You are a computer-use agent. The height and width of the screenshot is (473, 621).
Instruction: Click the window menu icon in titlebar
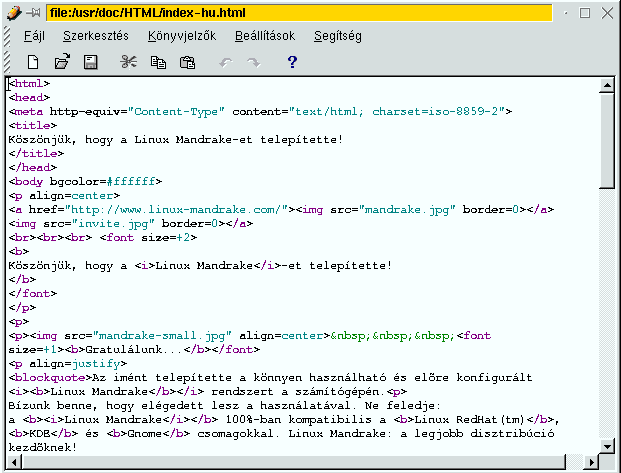pyautogui.click(x=13, y=13)
